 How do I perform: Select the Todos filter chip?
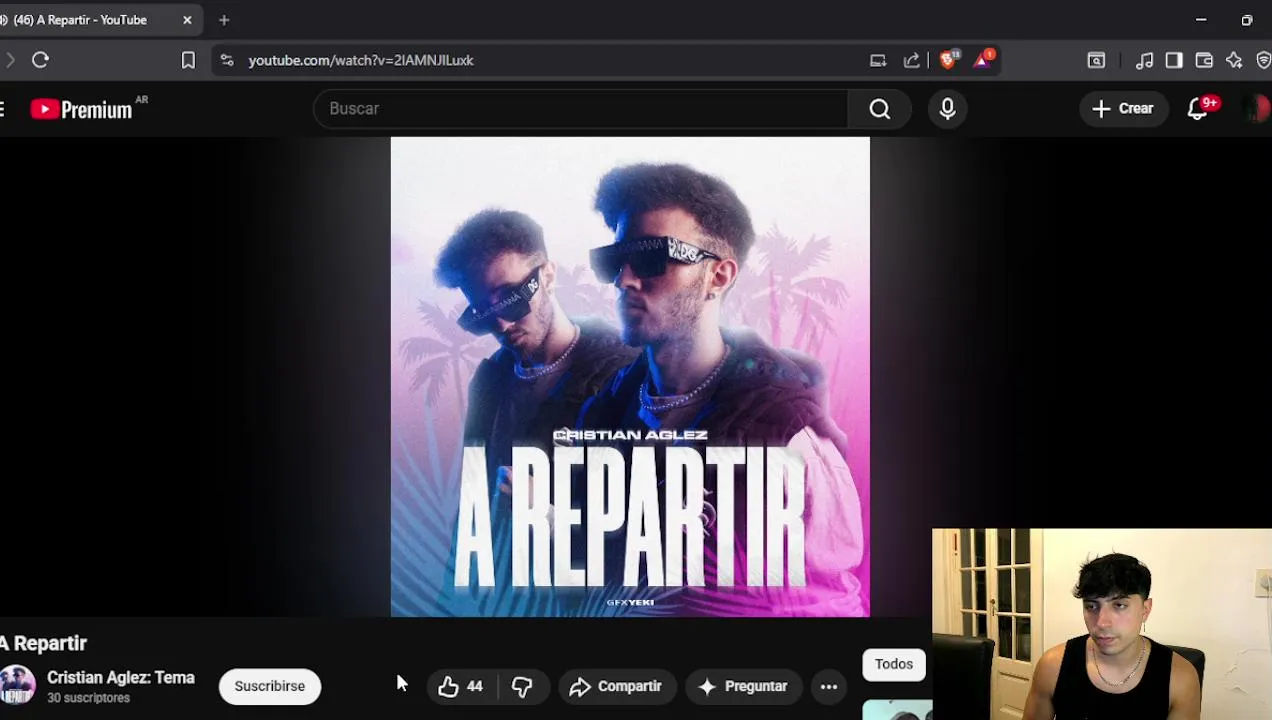click(894, 664)
